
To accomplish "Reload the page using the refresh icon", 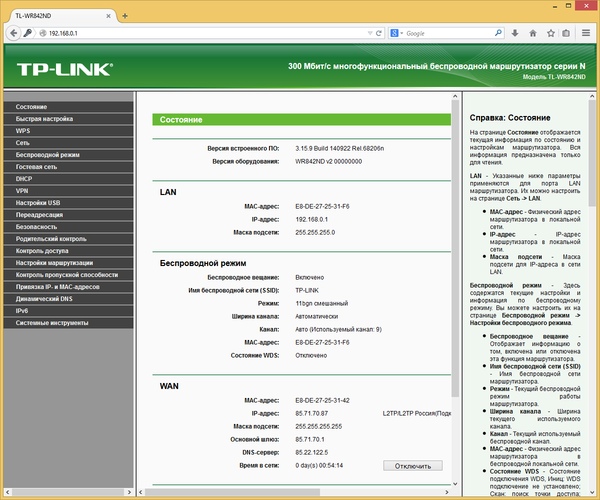I will (377, 33).
